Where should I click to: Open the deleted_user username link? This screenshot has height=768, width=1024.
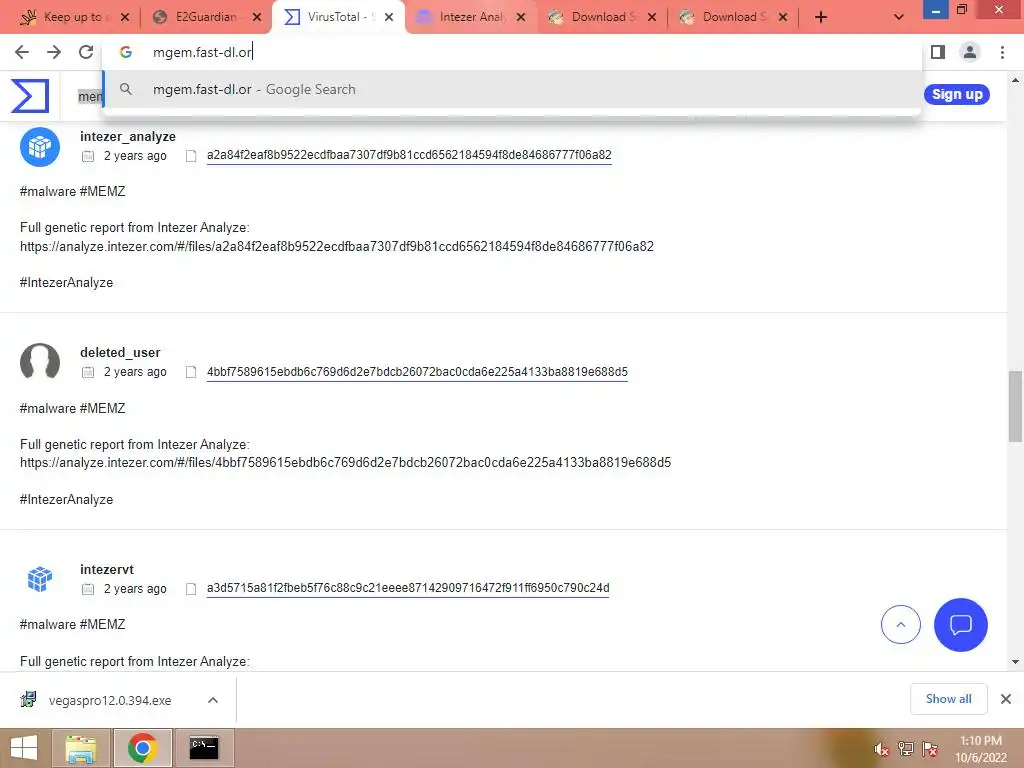[x=120, y=353]
